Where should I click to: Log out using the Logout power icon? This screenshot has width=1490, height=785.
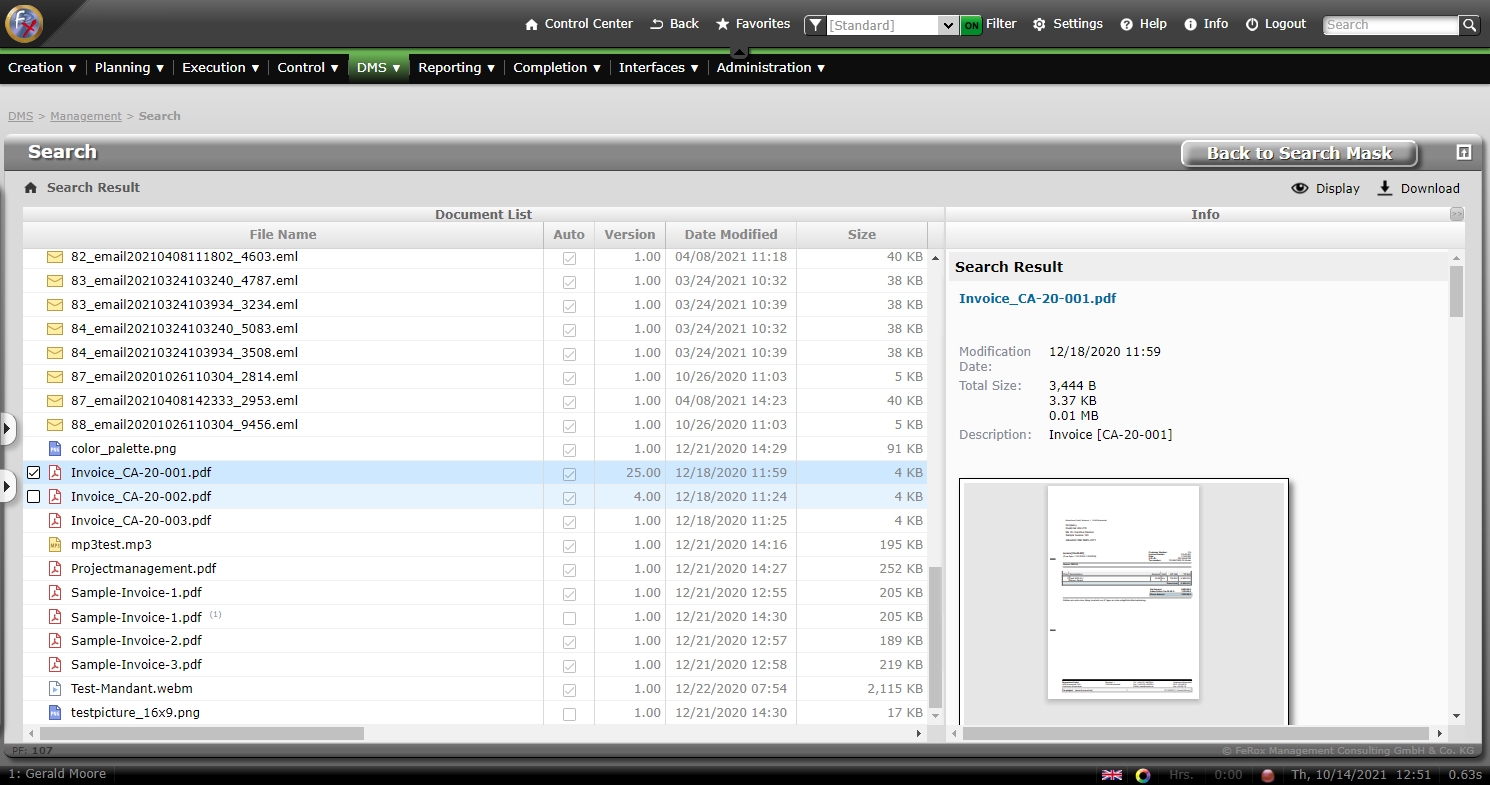coord(1276,24)
